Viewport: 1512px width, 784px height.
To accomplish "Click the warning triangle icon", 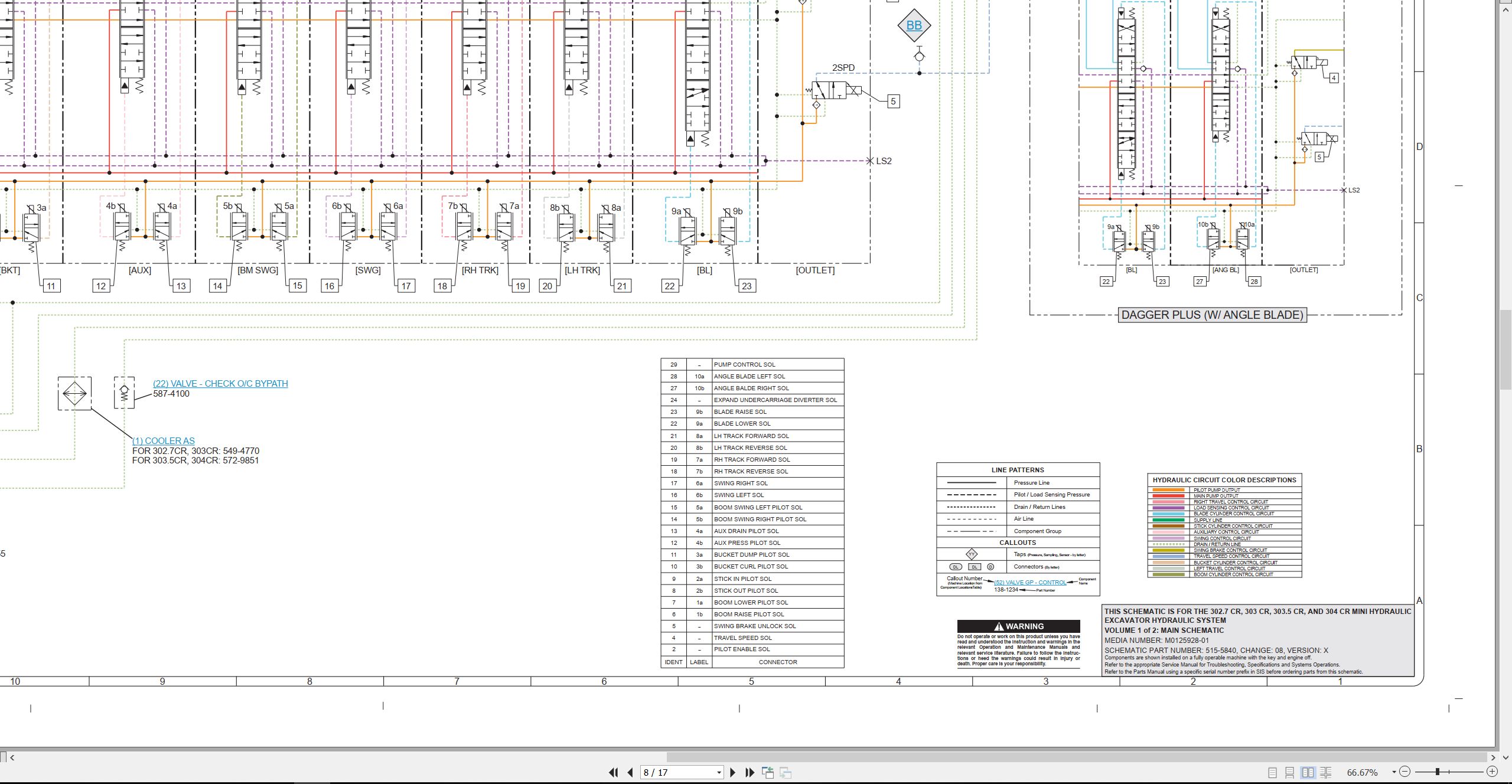I will pyautogui.click(x=999, y=626).
